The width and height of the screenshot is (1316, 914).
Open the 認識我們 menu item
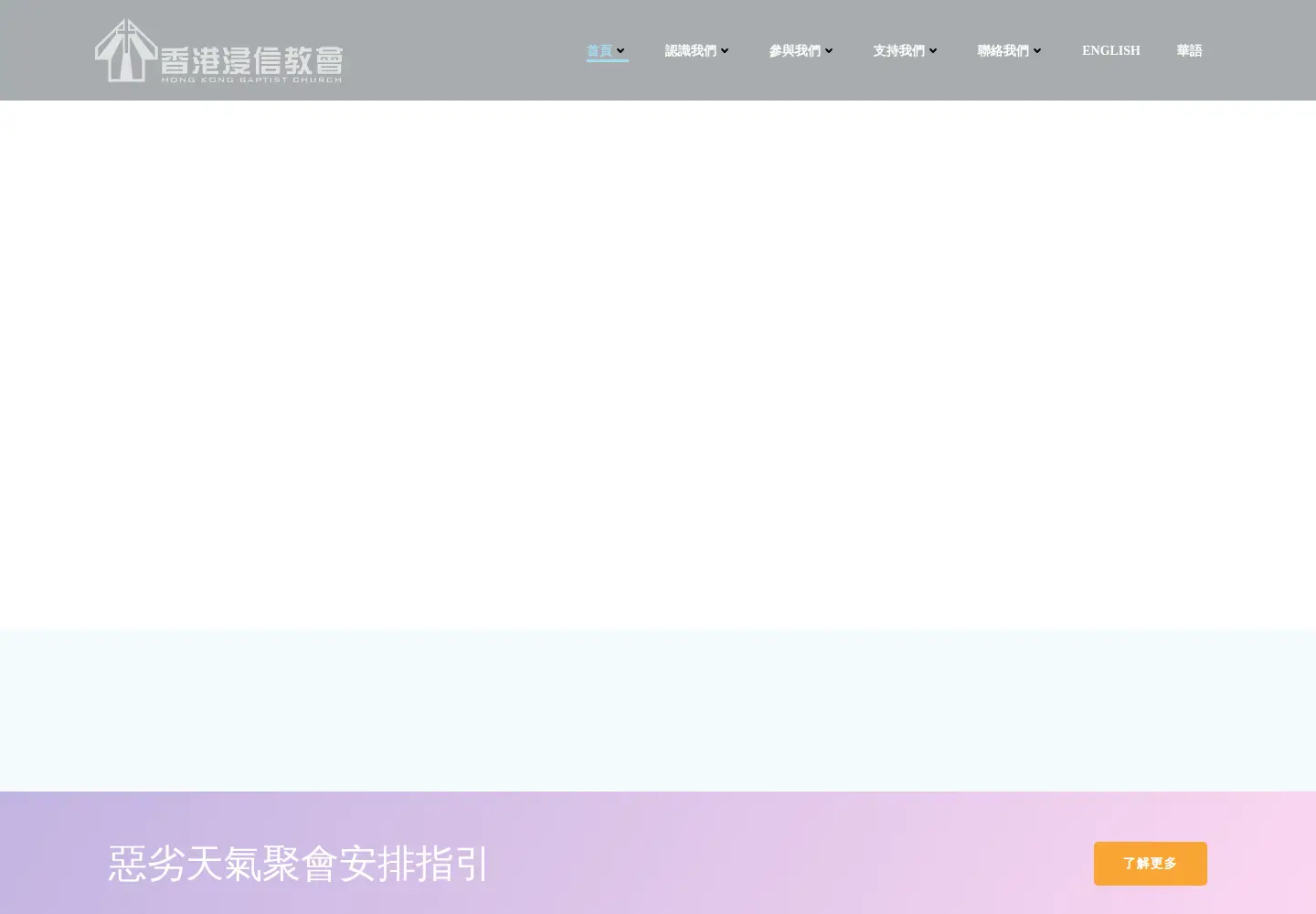pos(690,51)
